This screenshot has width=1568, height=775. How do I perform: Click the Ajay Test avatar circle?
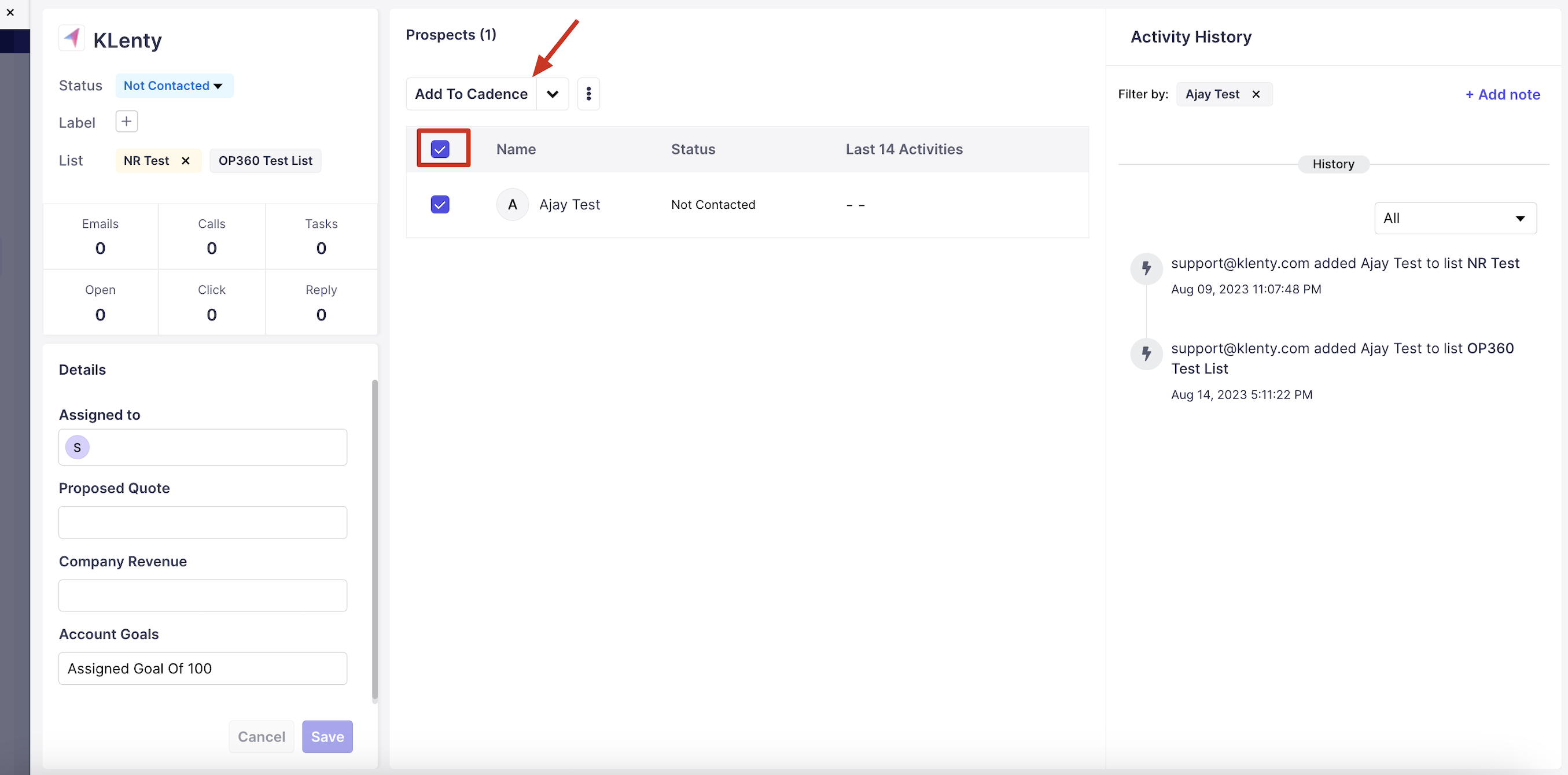pos(512,204)
